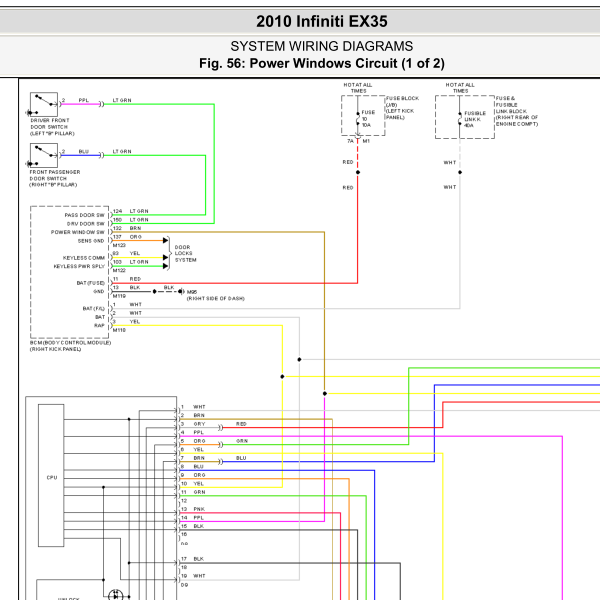Screen dimensions: 600x600
Task: Click the M95 ground symbol
Action: [x=181, y=292]
